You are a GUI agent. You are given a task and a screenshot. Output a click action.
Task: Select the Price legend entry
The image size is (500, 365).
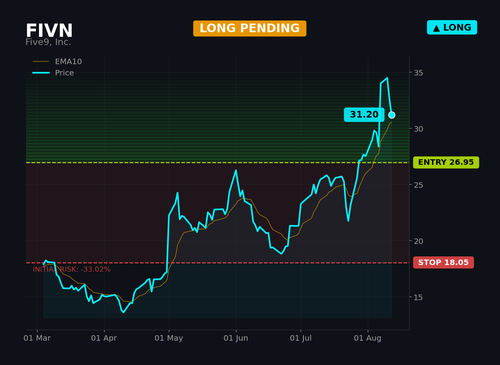pyautogui.click(x=53, y=73)
